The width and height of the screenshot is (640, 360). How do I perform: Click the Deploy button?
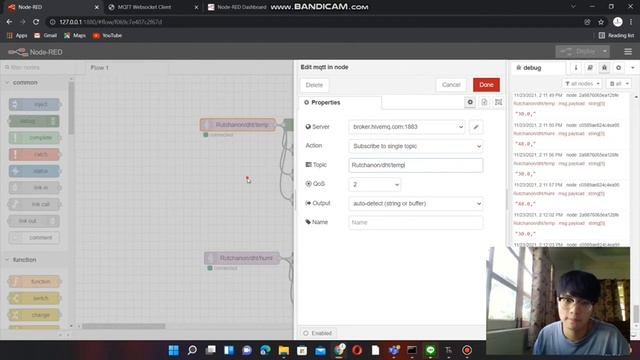coord(578,52)
